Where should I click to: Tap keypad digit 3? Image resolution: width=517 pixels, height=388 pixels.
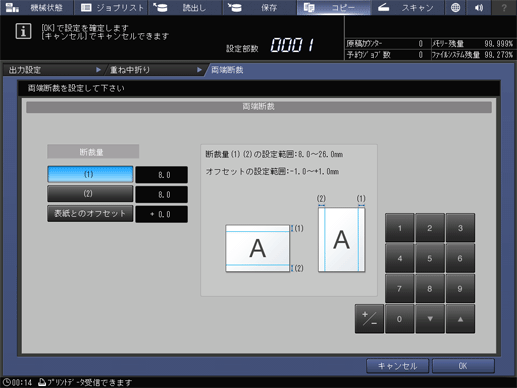point(460,228)
